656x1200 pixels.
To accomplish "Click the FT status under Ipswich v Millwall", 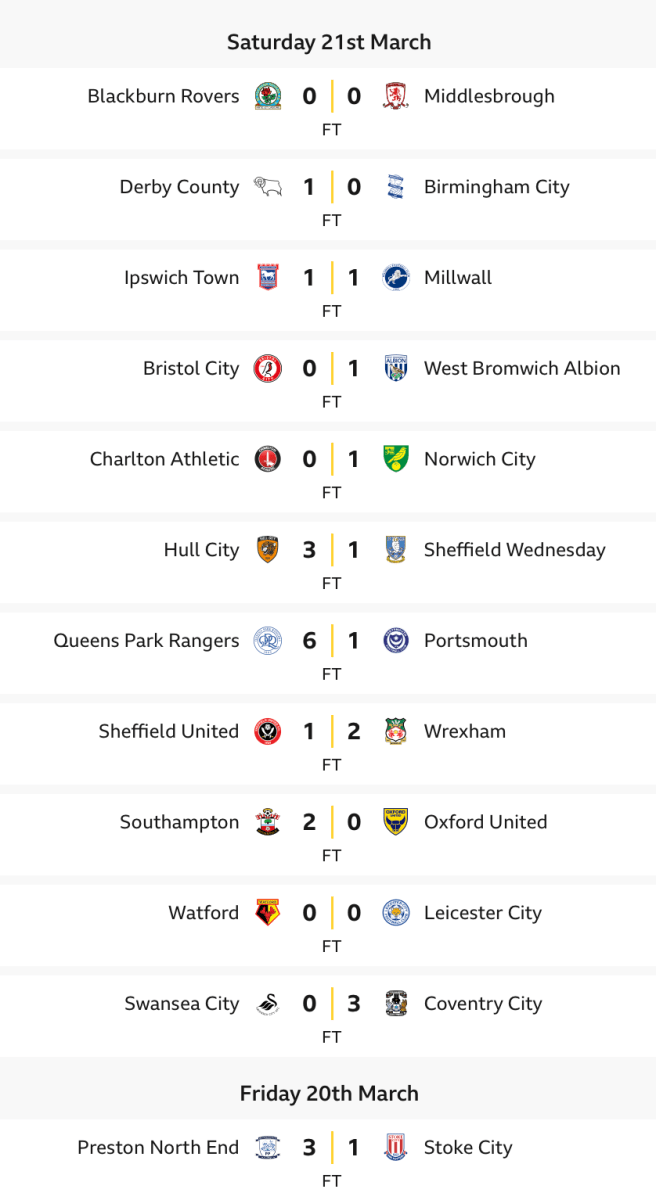I will tap(332, 311).
